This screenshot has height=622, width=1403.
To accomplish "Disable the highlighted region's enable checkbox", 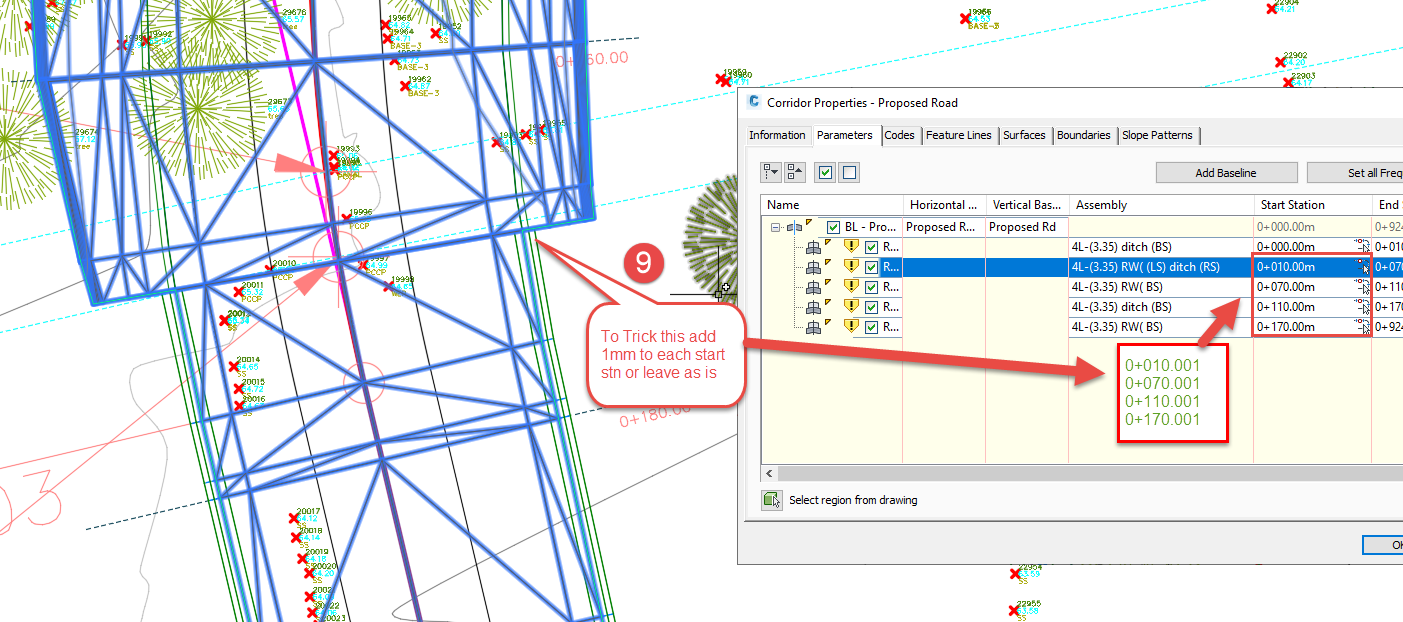I will pos(871,267).
